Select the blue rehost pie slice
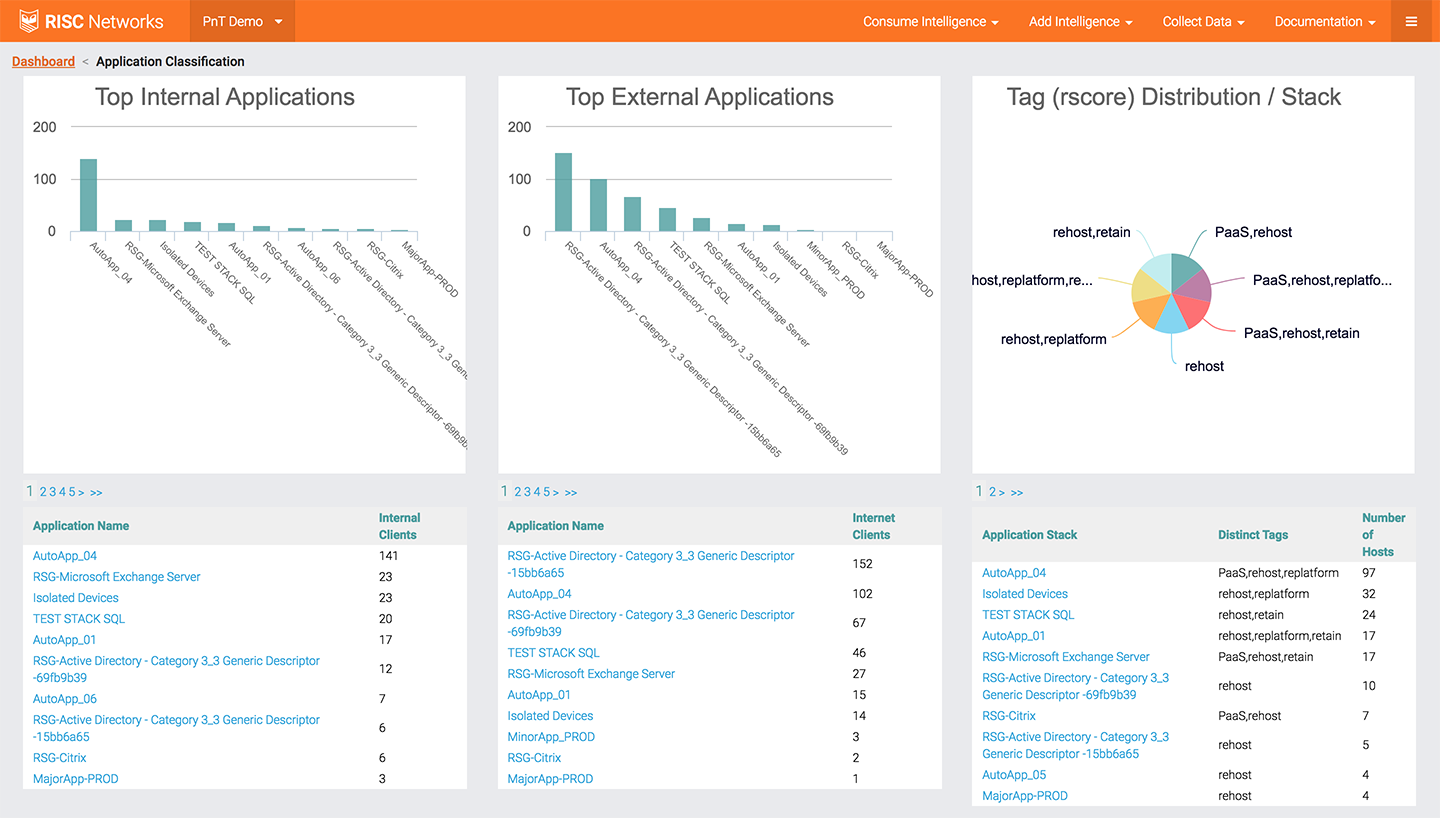 point(1172,317)
